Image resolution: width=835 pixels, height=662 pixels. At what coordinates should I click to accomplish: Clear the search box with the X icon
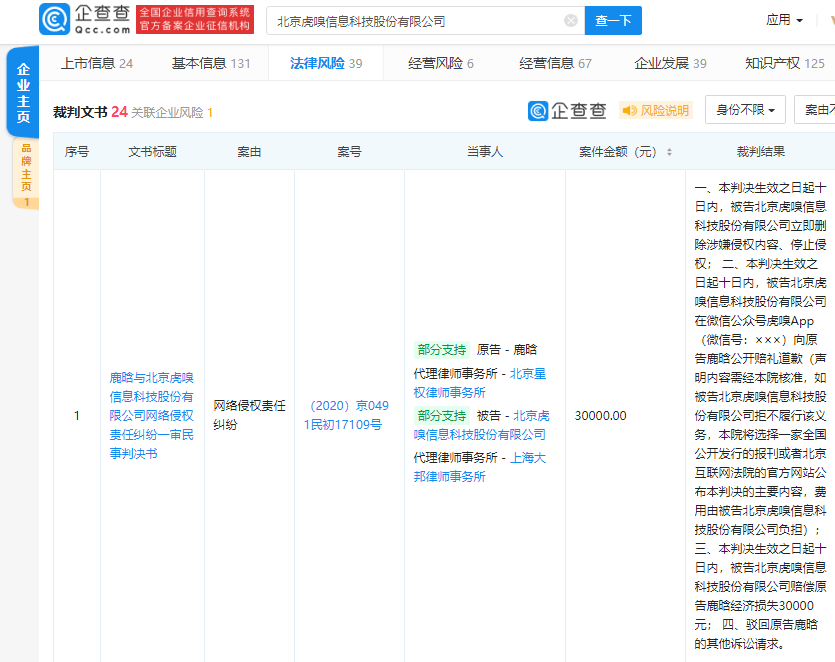coord(571,21)
